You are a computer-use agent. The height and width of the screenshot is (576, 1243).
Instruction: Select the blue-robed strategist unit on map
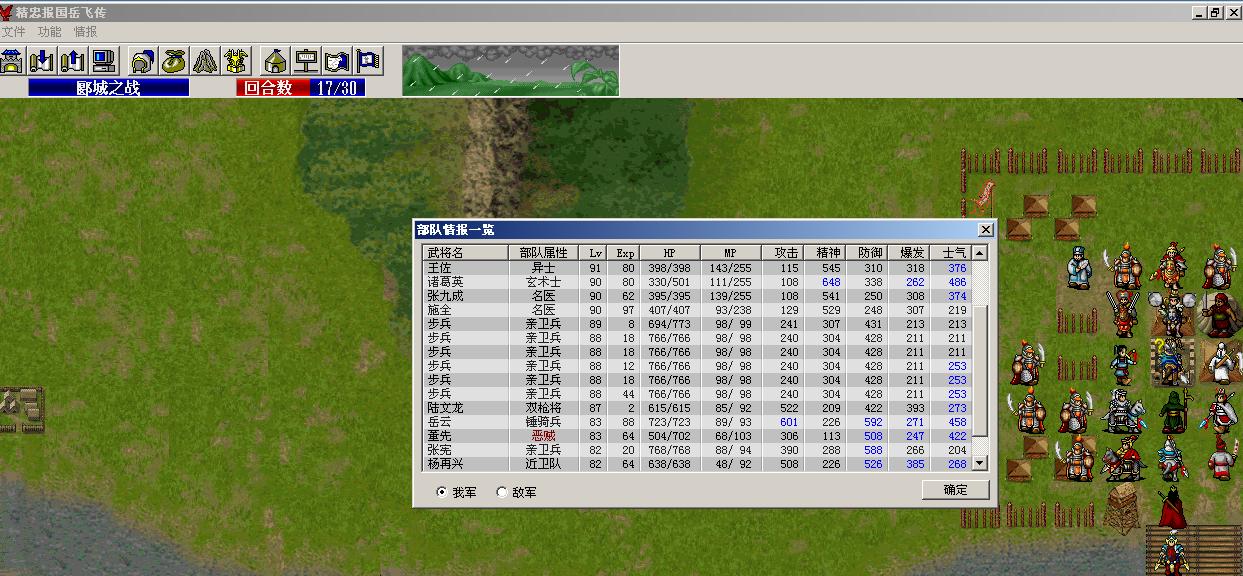click(x=1077, y=268)
